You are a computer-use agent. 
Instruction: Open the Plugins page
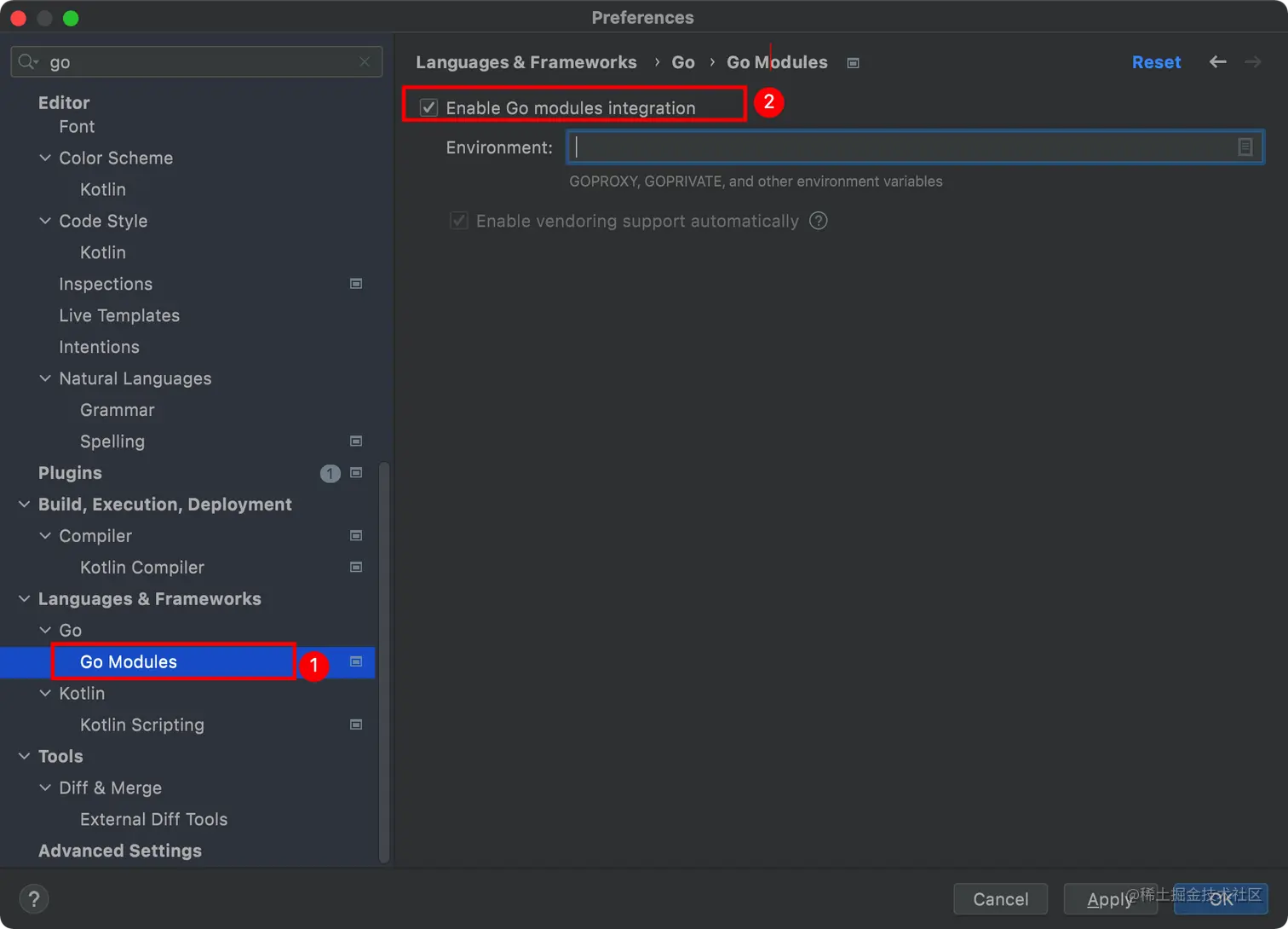pos(70,473)
